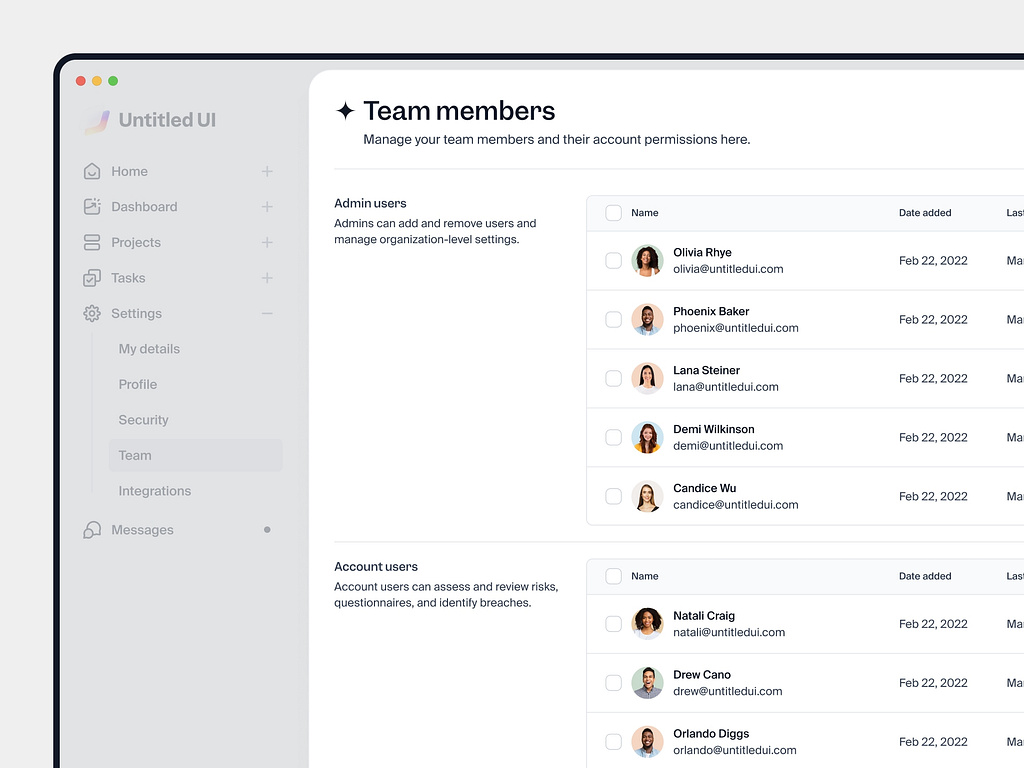Screen dimensions: 1024x768
Task: Expand the Projects section with its plus control
Action: click(266, 242)
